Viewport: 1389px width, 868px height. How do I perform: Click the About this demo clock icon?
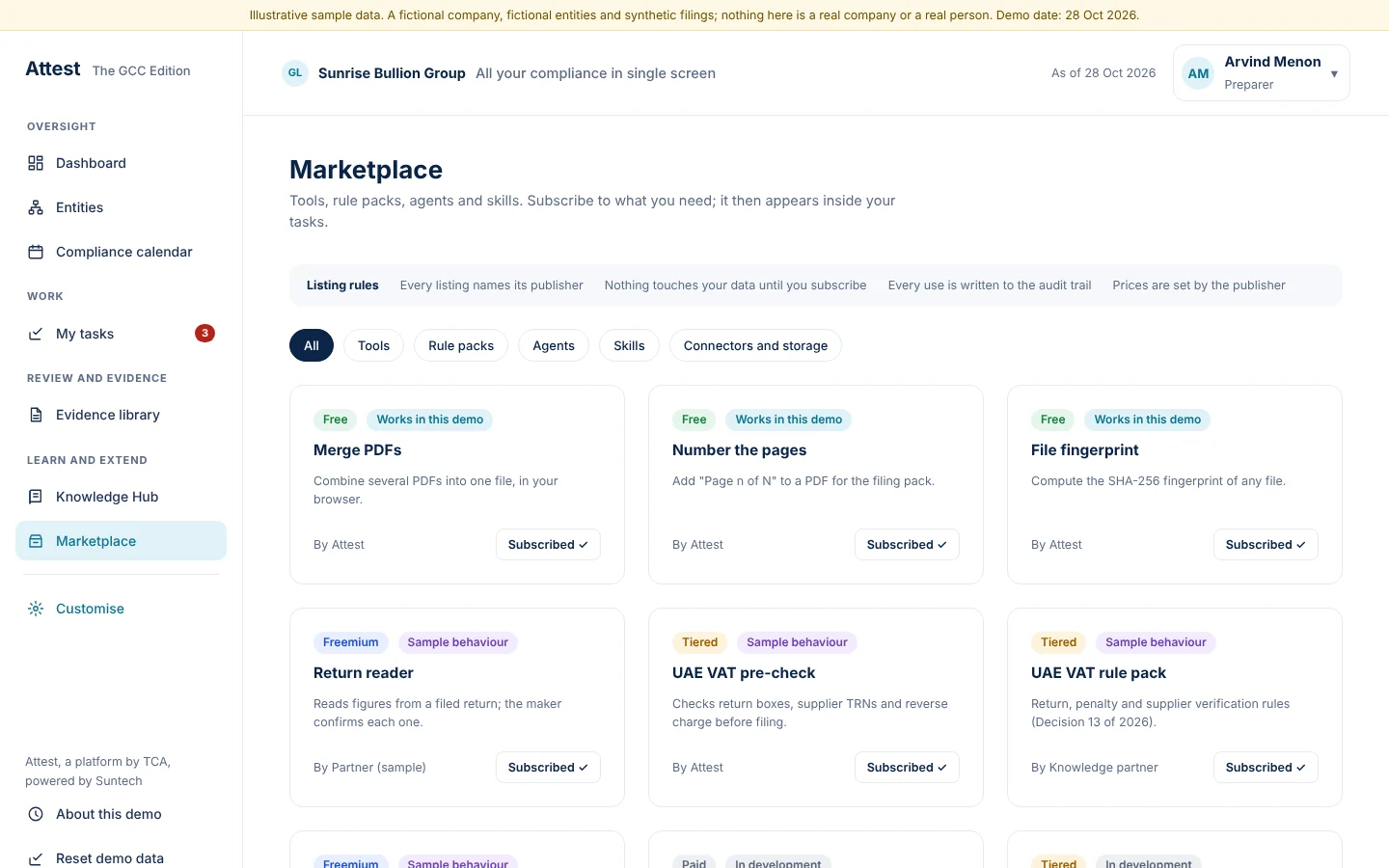coord(36,814)
